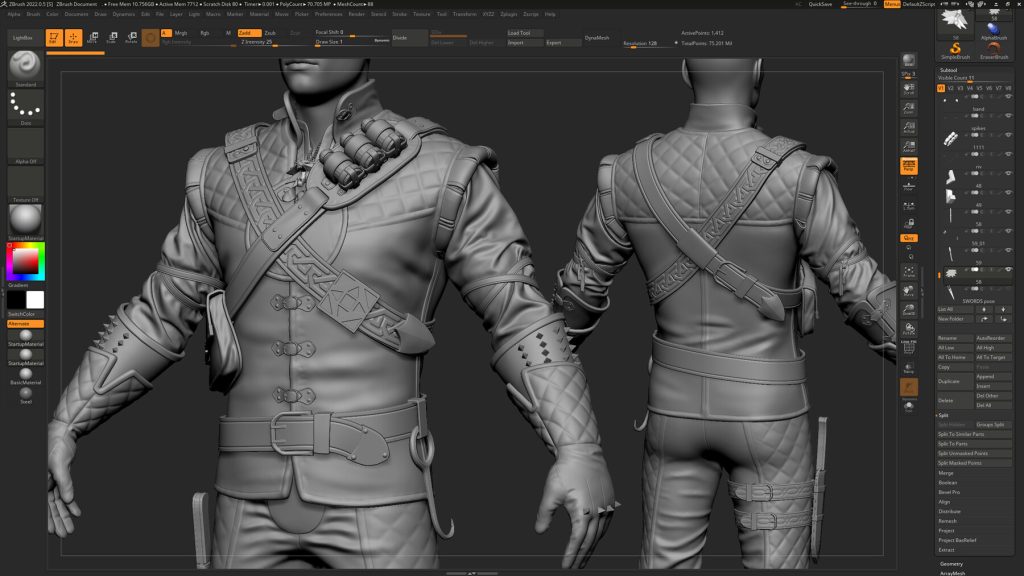Toggle Line Fill PolyFrame icon

pyautogui.click(x=908, y=347)
